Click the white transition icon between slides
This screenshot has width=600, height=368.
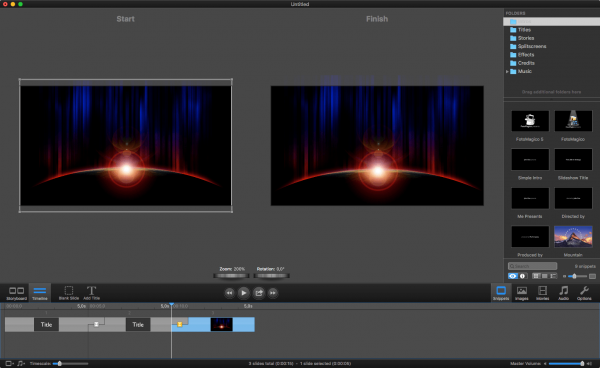pos(96,324)
